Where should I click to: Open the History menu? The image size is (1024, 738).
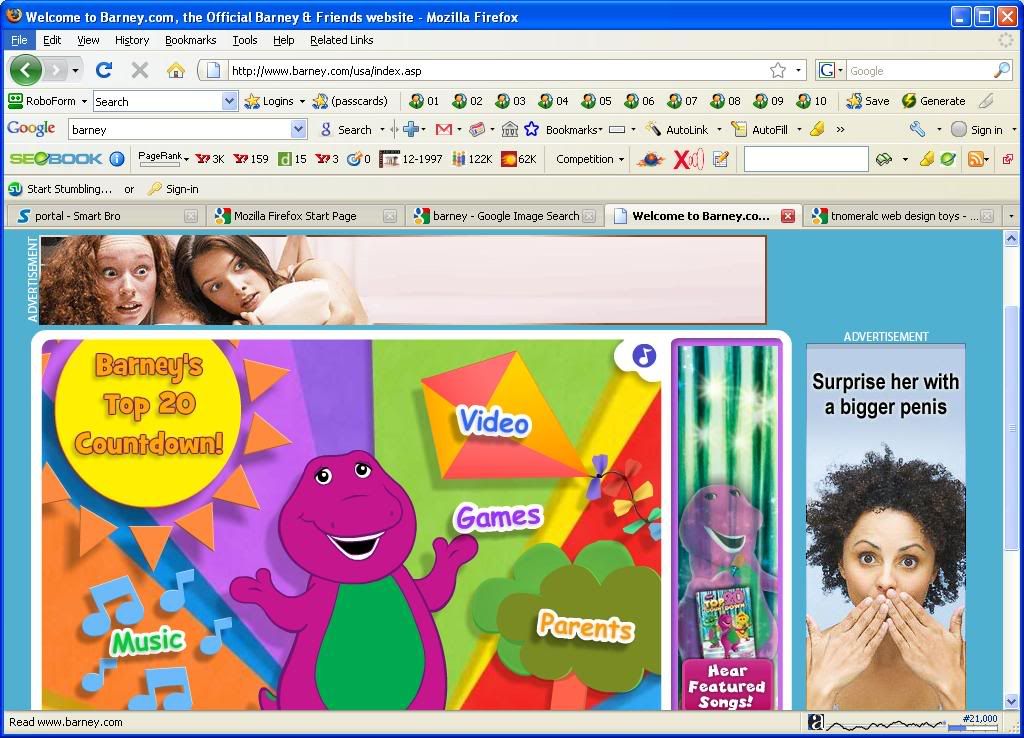[x=132, y=40]
